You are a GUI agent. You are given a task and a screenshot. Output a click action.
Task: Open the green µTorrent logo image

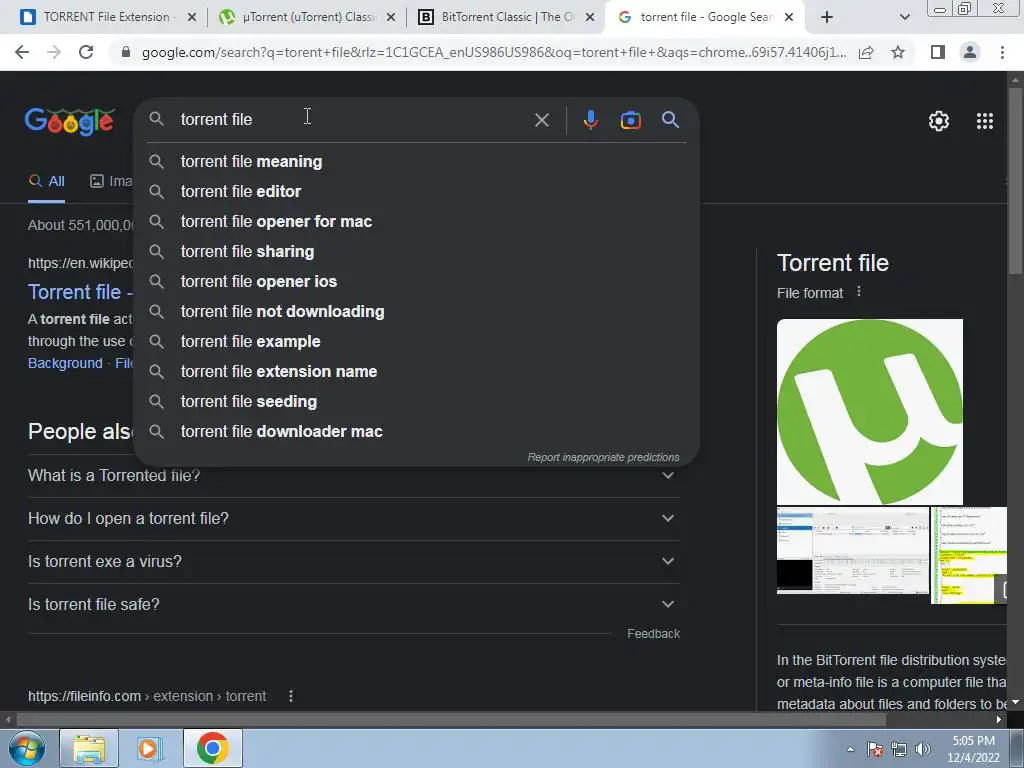[869, 411]
